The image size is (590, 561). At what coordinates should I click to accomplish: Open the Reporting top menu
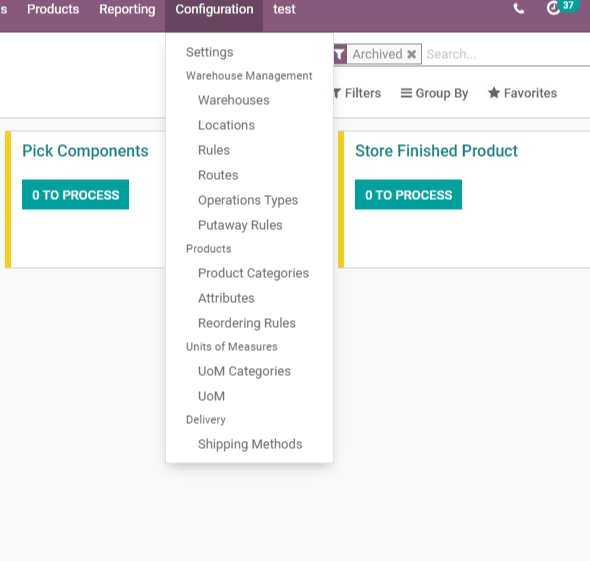click(127, 9)
